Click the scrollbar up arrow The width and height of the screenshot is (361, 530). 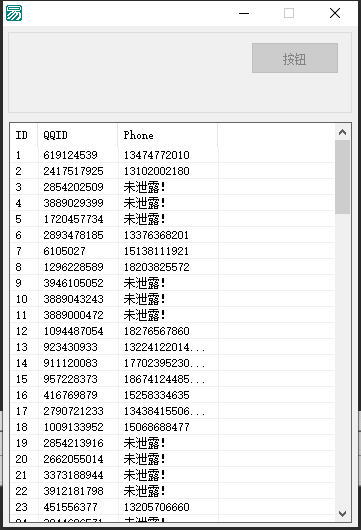342,132
